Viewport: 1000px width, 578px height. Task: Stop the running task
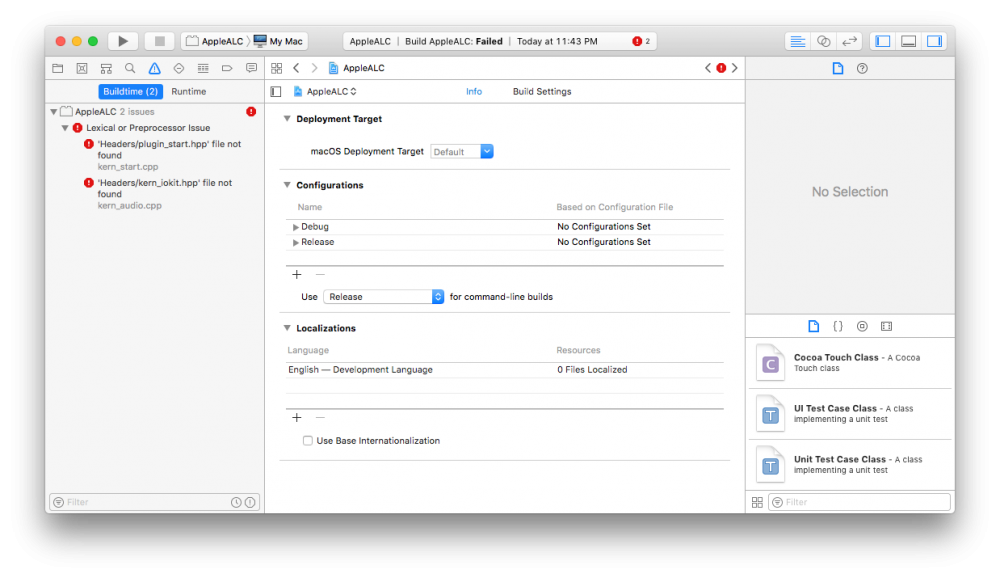coord(159,41)
